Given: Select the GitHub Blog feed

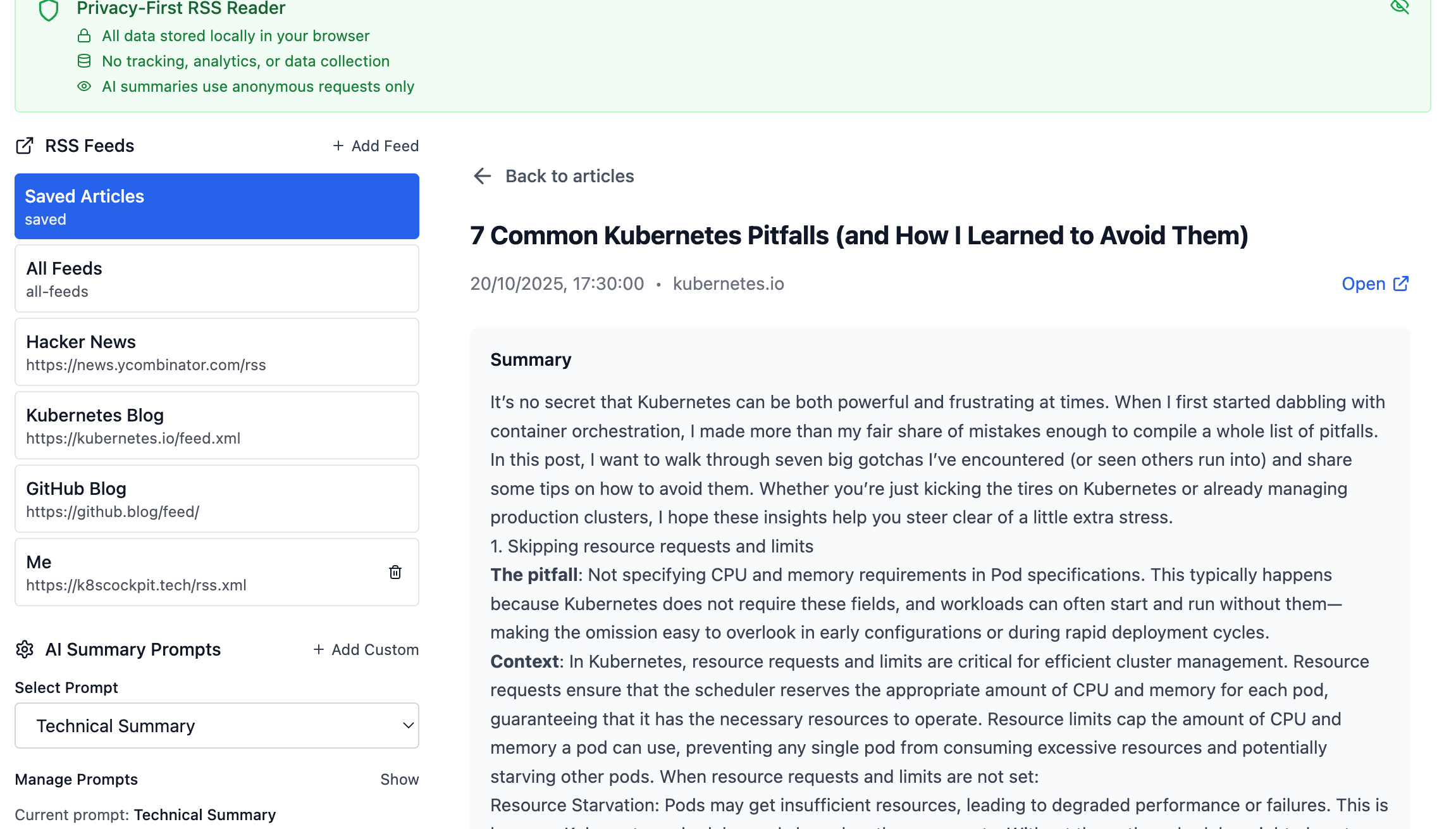Looking at the screenshot, I should point(217,499).
